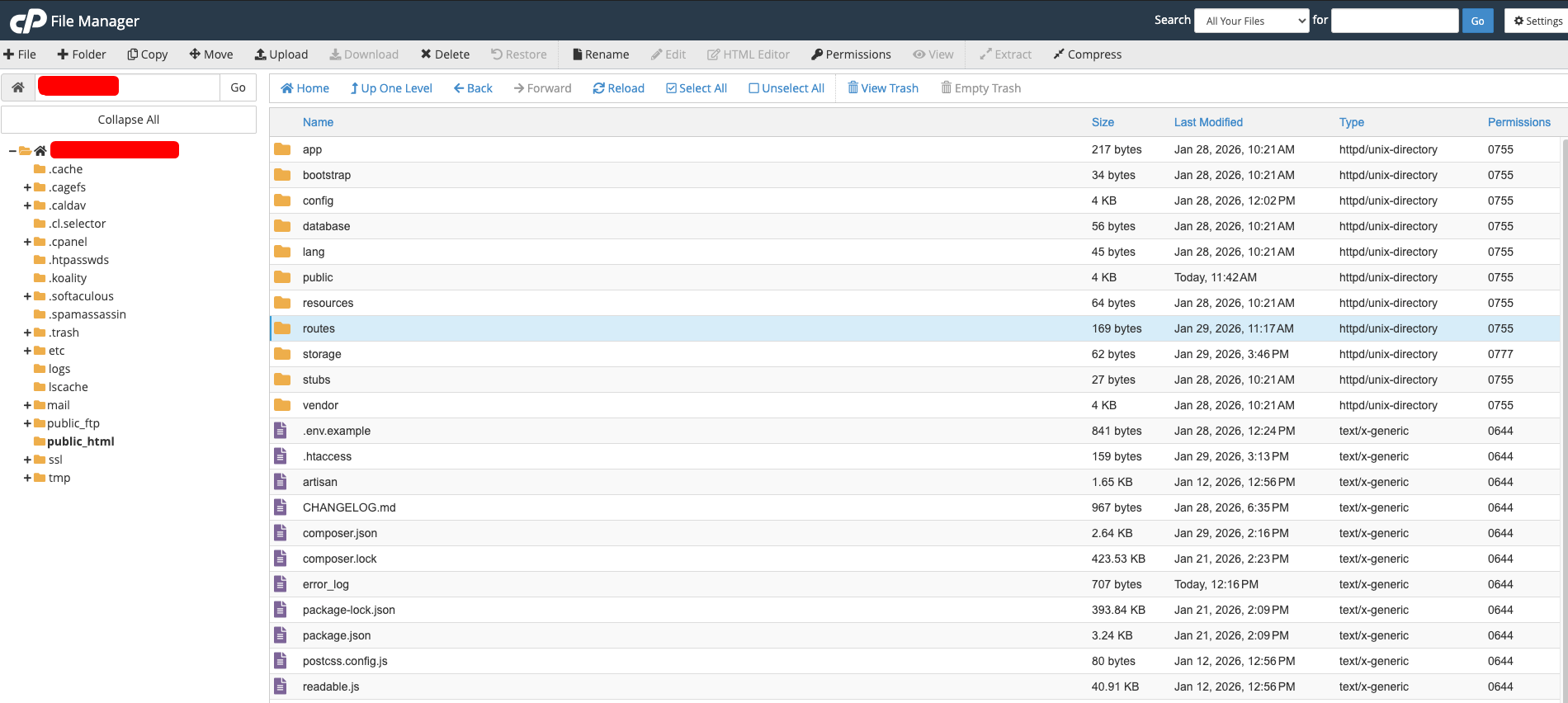Open View Trash bin
The image size is (1568, 703).
click(853, 88)
